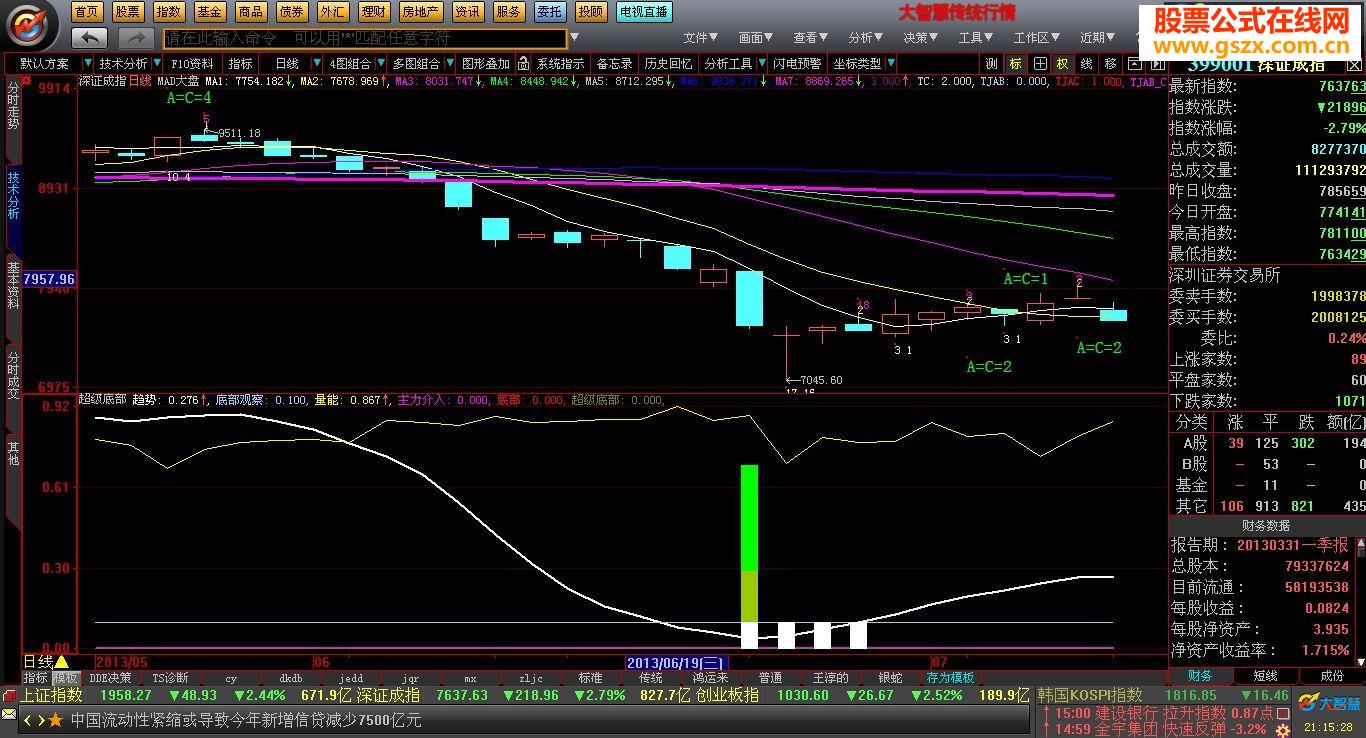
Task: Select the 模板 template tab at bottom
Action: (66, 678)
